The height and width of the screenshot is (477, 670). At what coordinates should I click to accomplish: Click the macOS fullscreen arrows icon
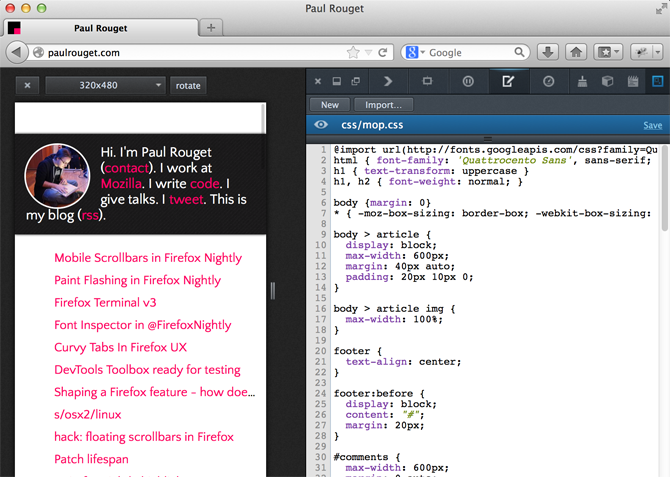661,9
